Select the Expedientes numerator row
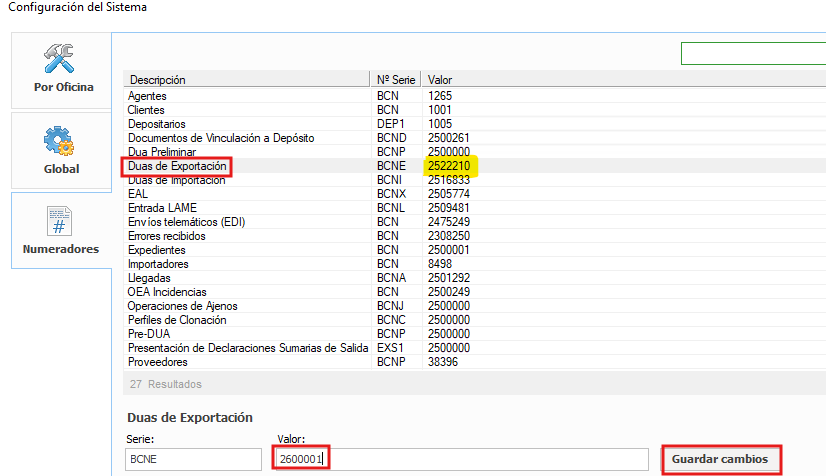The height and width of the screenshot is (476, 826). (x=158, y=250)
